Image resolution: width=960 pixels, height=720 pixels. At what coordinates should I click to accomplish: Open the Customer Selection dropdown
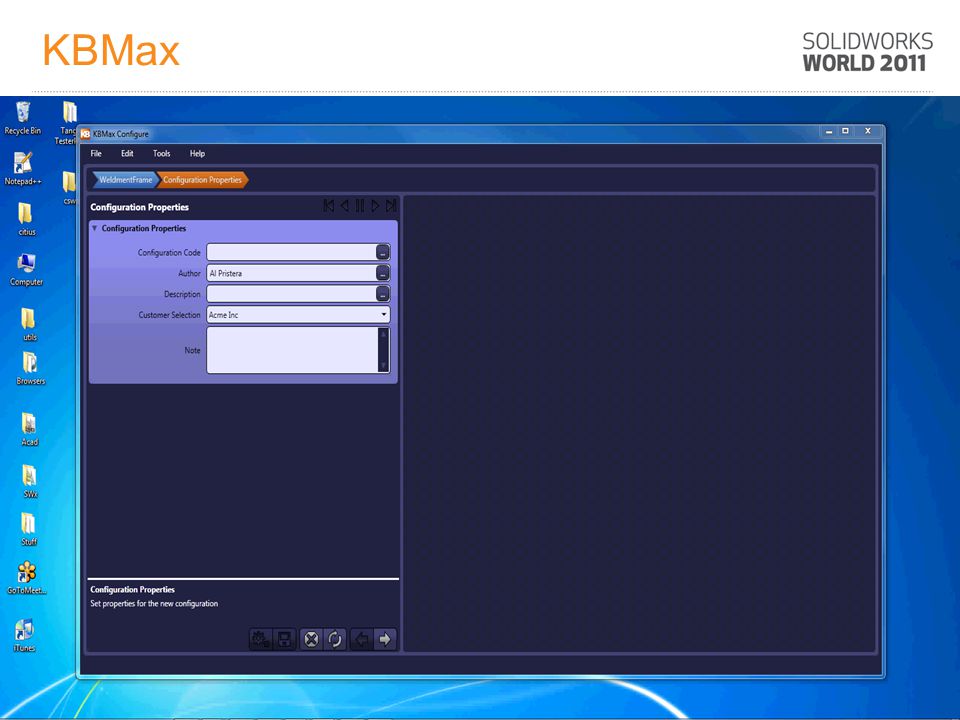pos(298,315)
